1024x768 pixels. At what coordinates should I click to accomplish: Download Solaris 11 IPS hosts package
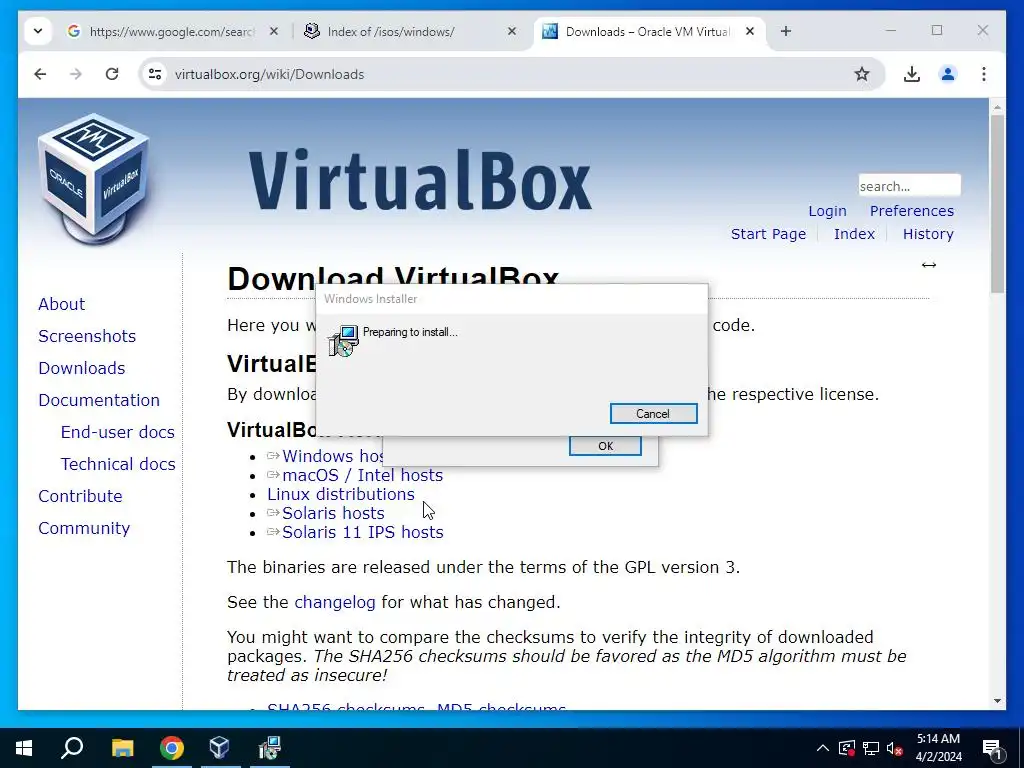tap(362, 532)
